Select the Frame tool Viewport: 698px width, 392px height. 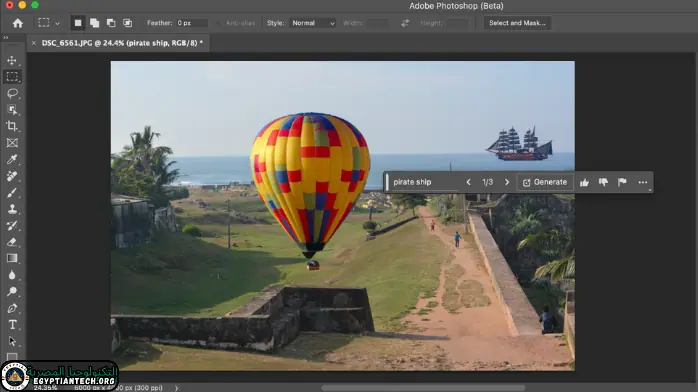coord(12,142)
